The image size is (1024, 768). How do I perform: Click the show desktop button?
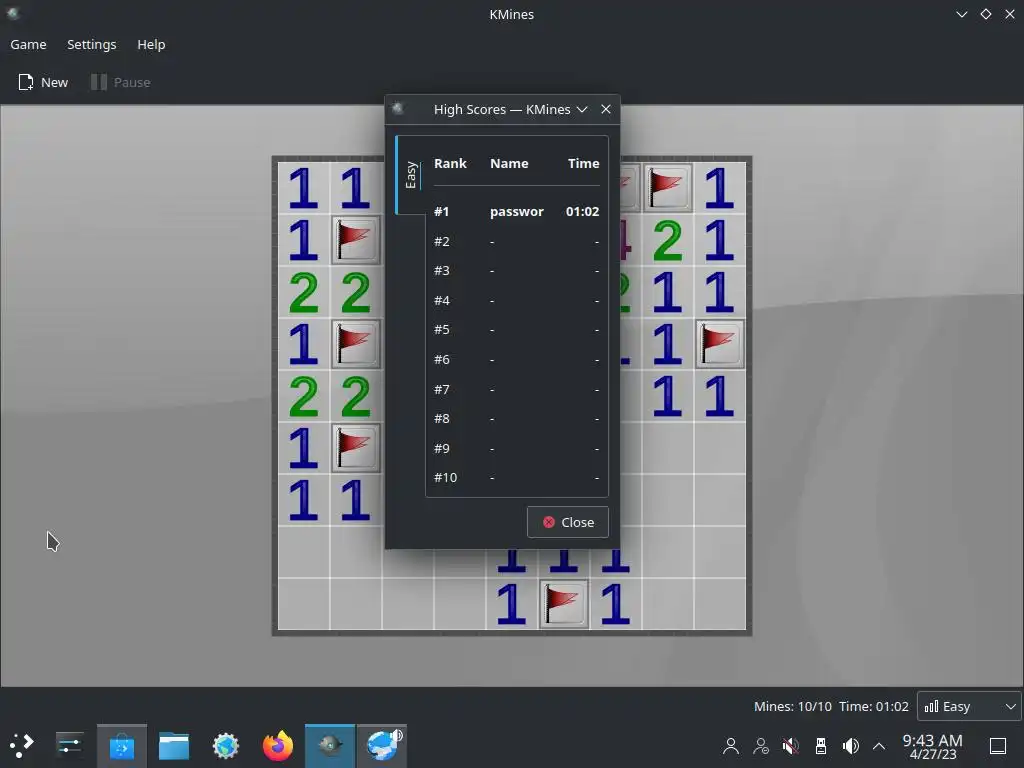point(998,746)
